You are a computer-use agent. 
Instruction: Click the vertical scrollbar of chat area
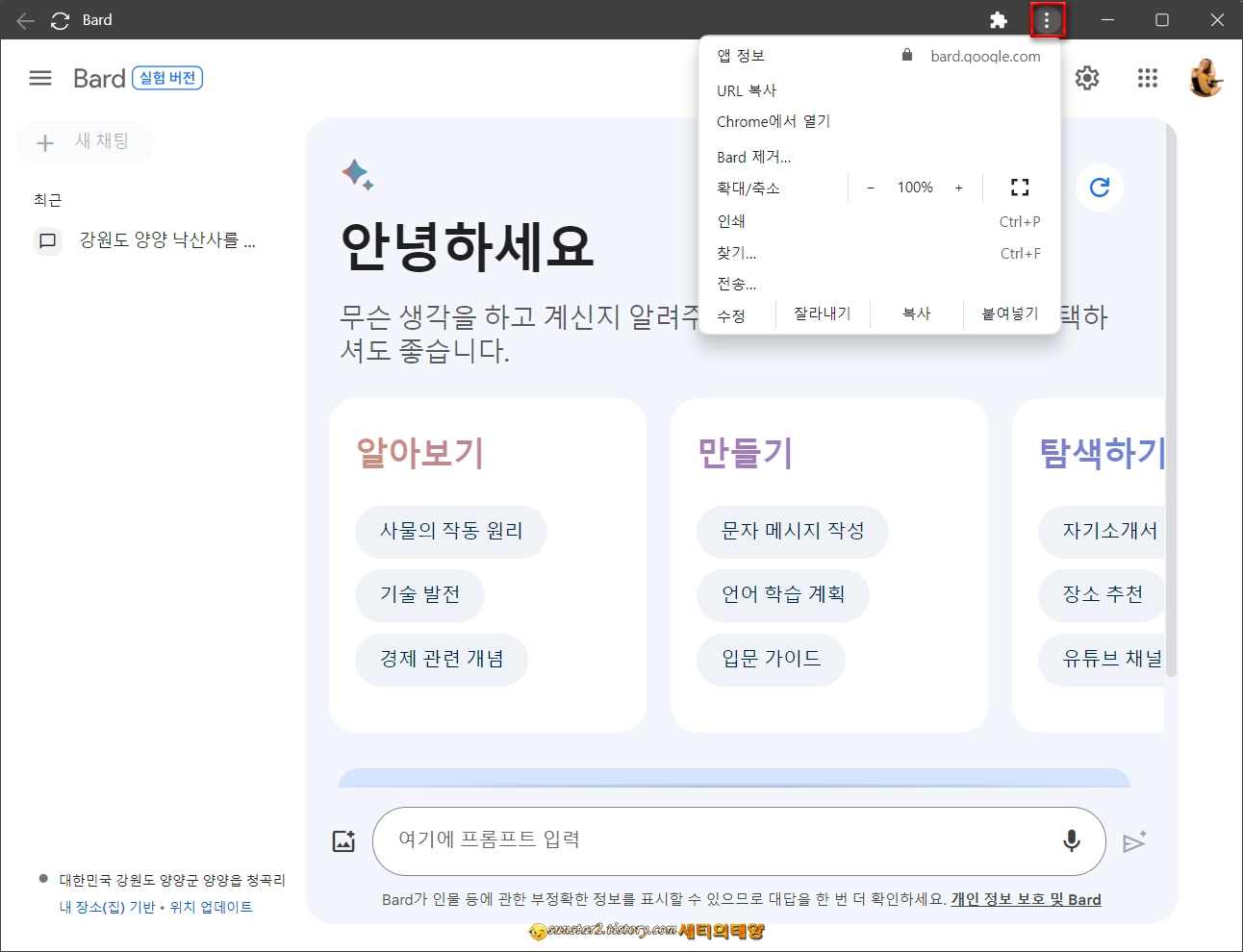[1171, 399]
